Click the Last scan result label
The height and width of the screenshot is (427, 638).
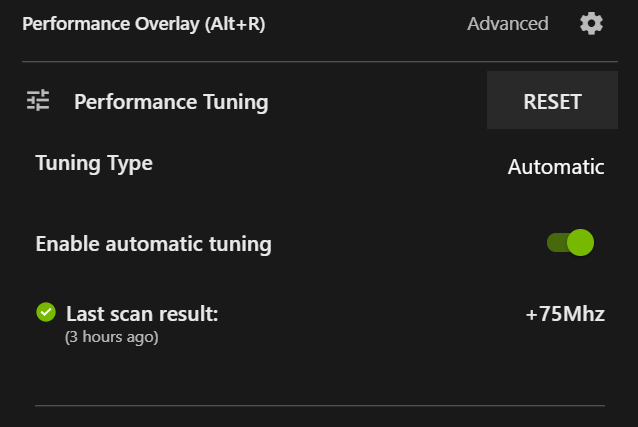pyautogui.click(x=142, y=314)
